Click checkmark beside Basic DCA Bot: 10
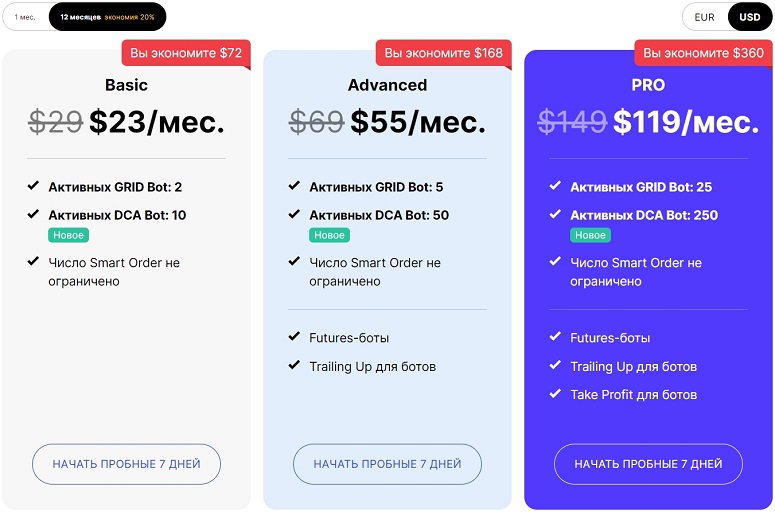The image size is (775, 512). point(33,214)
